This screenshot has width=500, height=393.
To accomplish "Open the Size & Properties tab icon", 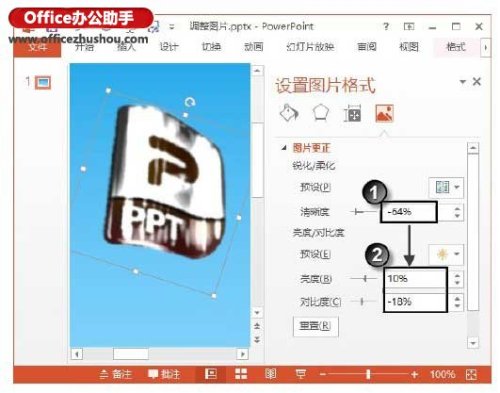I will pos(352,114).
